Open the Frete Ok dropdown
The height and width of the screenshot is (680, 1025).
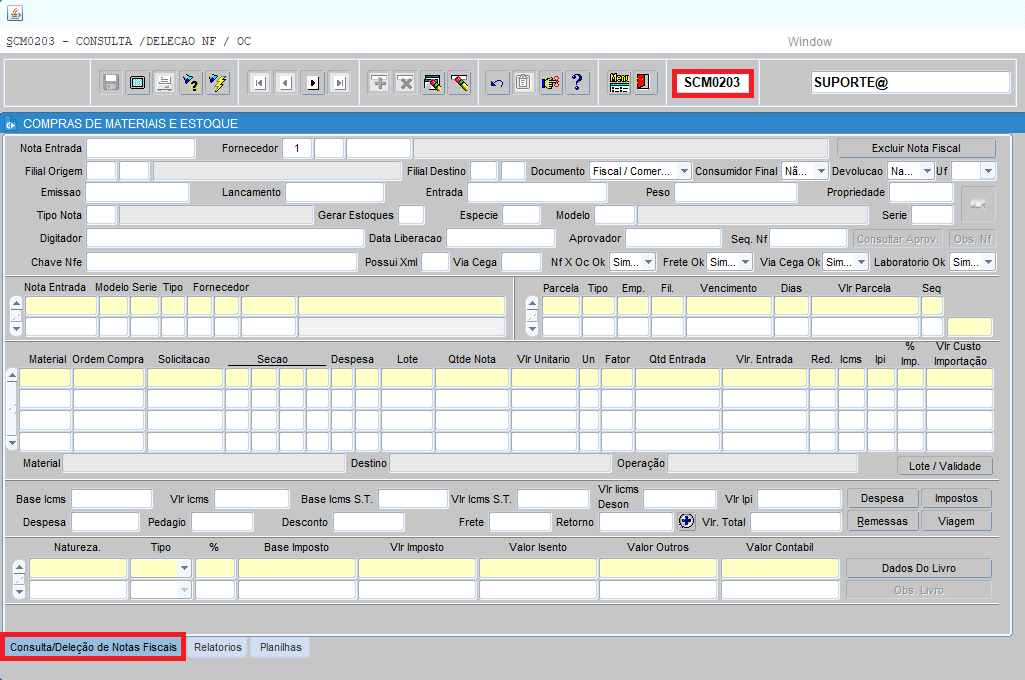[x=745, y=262]
